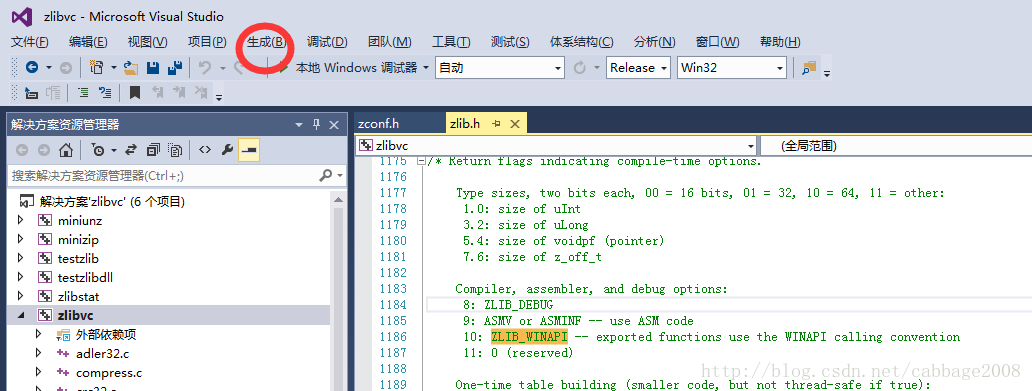This screenshot has height=391, width=1032.
Task: Toggle the pin on zlib.h tab
Action: pos(497,123)
